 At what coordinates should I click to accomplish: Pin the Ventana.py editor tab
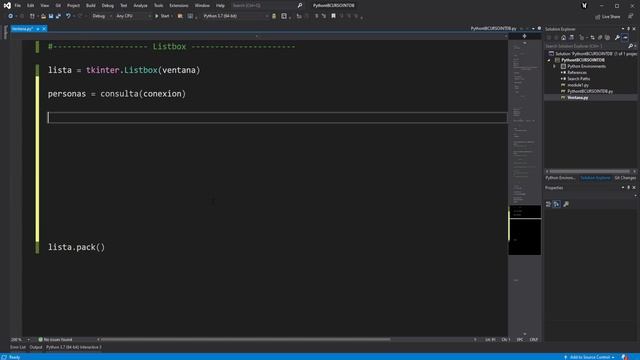[x=38, y=29]
